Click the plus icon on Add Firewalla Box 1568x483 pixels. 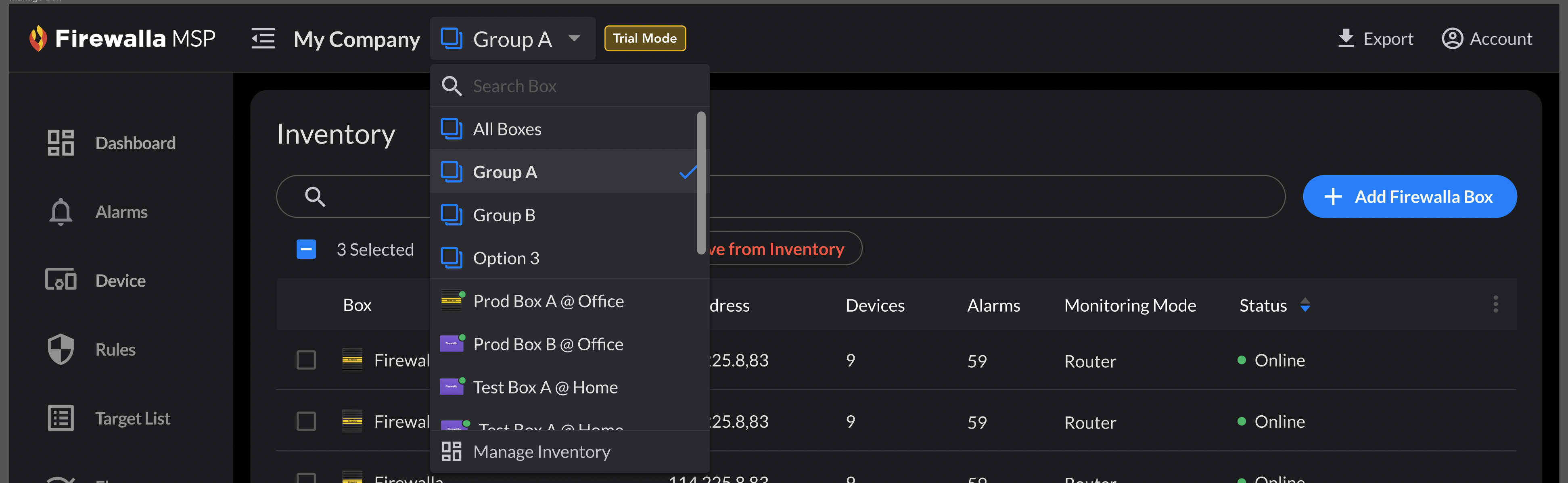1333,196
